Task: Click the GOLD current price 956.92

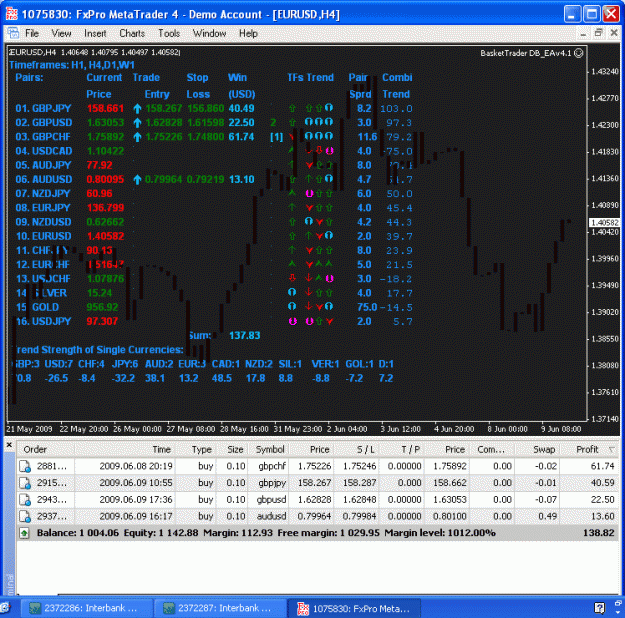Action: (102, 307)
